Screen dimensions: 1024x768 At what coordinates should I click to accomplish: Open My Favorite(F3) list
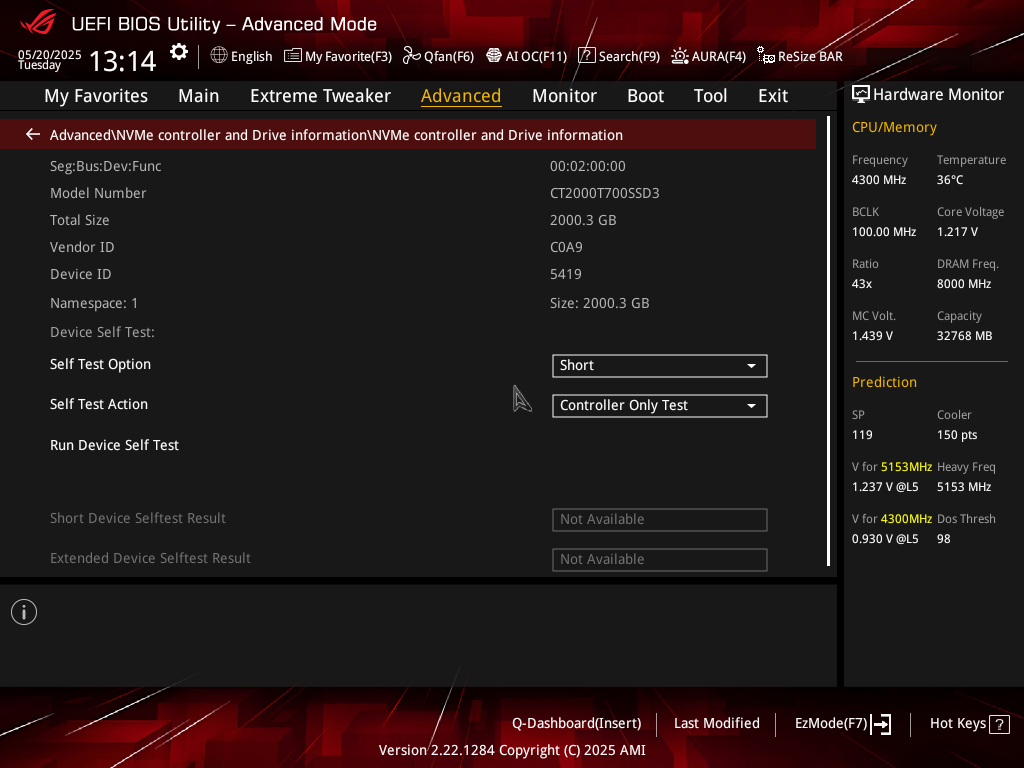[x=338, y=56]
